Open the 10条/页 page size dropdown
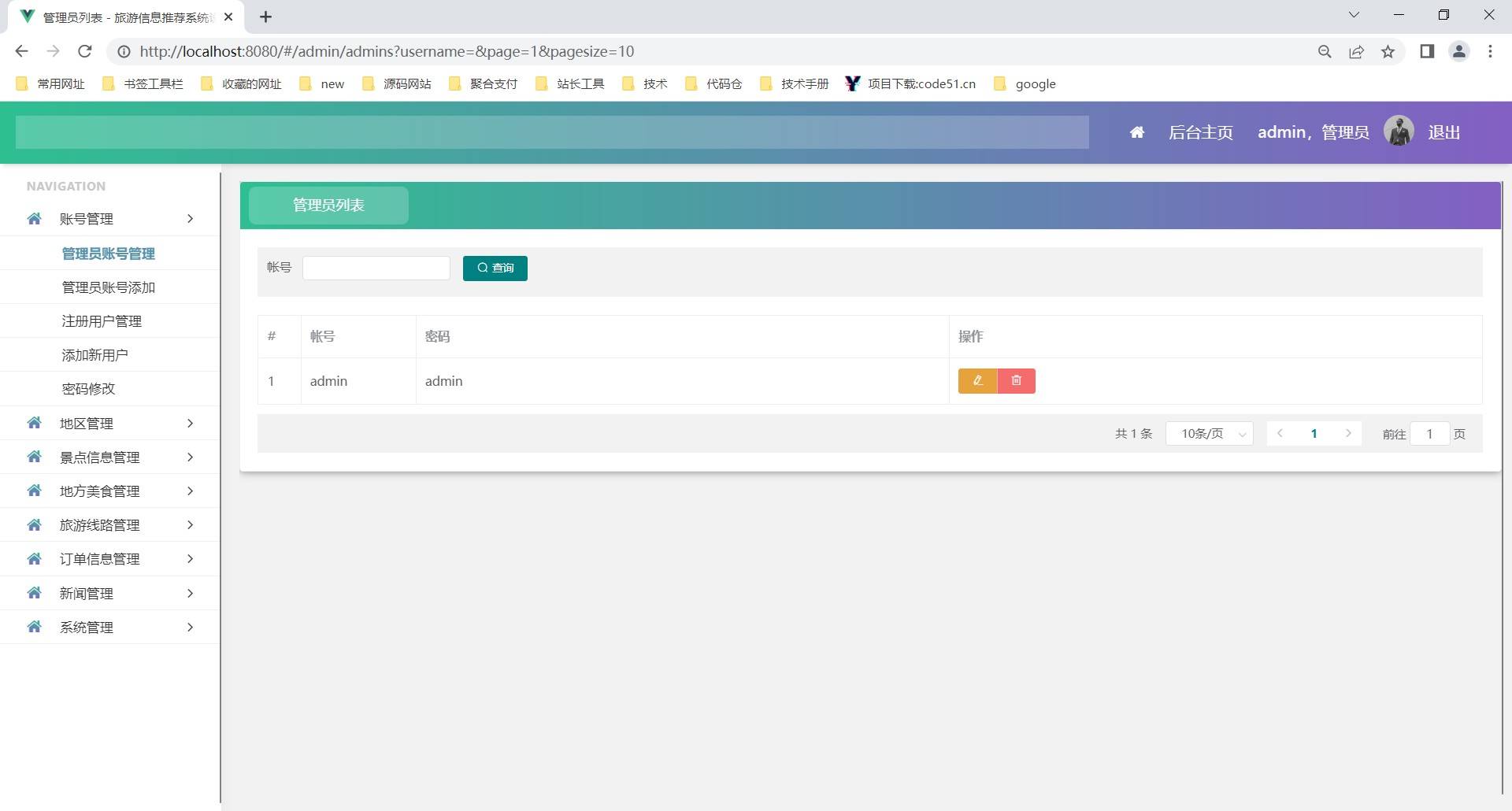Image resolution: width=1512 pixels, height=811 pixels. [x=1209, y=434]
